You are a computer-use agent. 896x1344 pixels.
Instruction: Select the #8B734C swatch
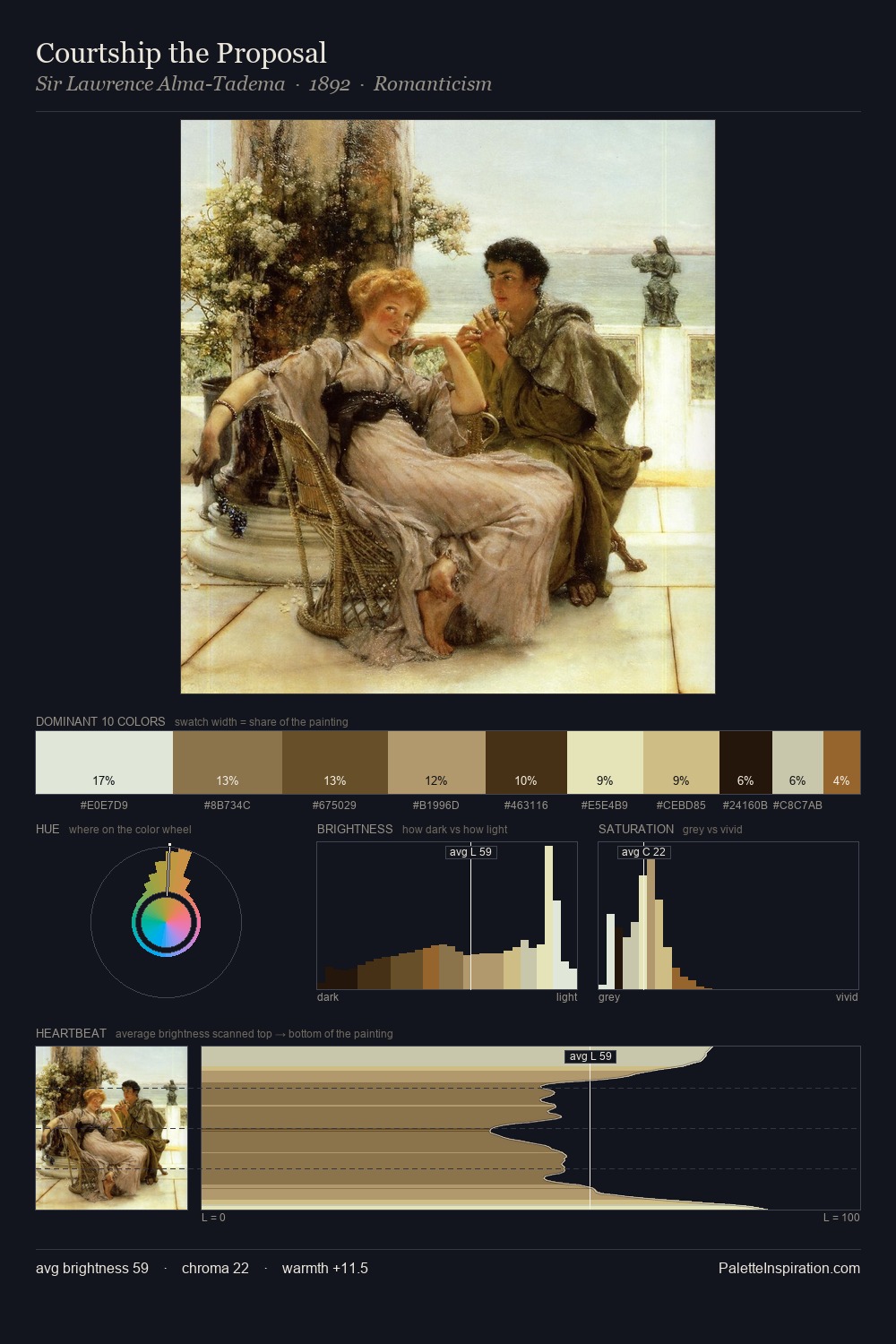coord(228,762)
